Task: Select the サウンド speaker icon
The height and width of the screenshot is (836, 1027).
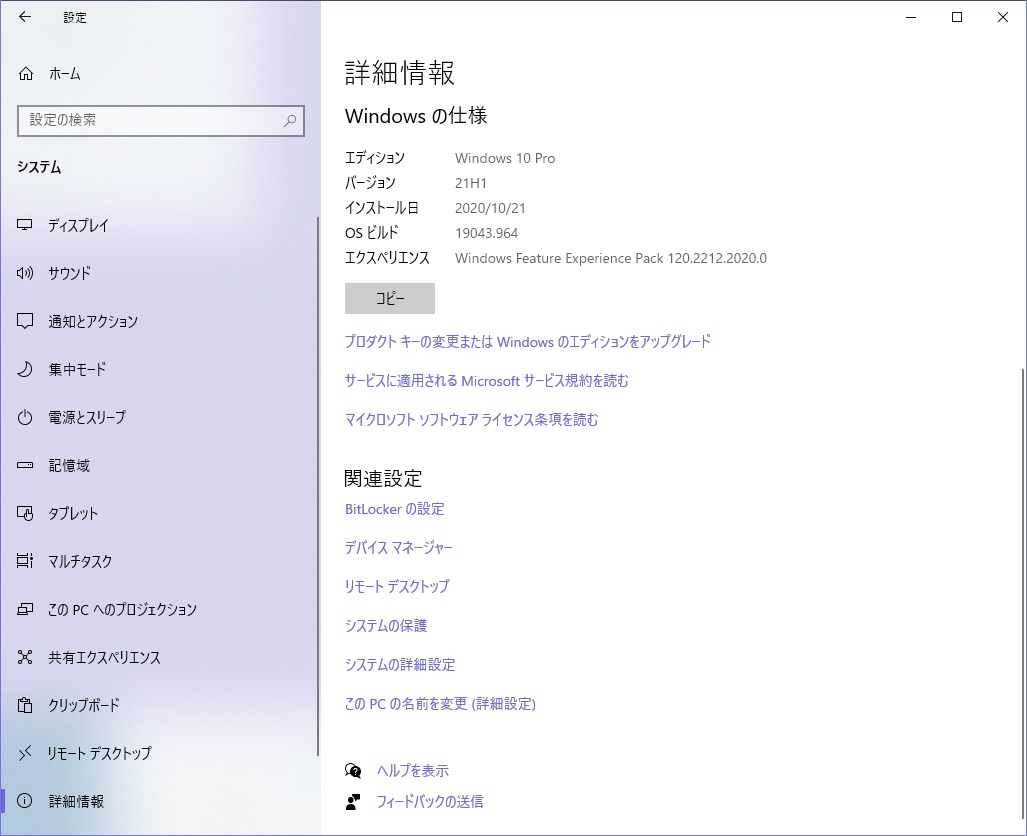Action: [25, 273]
